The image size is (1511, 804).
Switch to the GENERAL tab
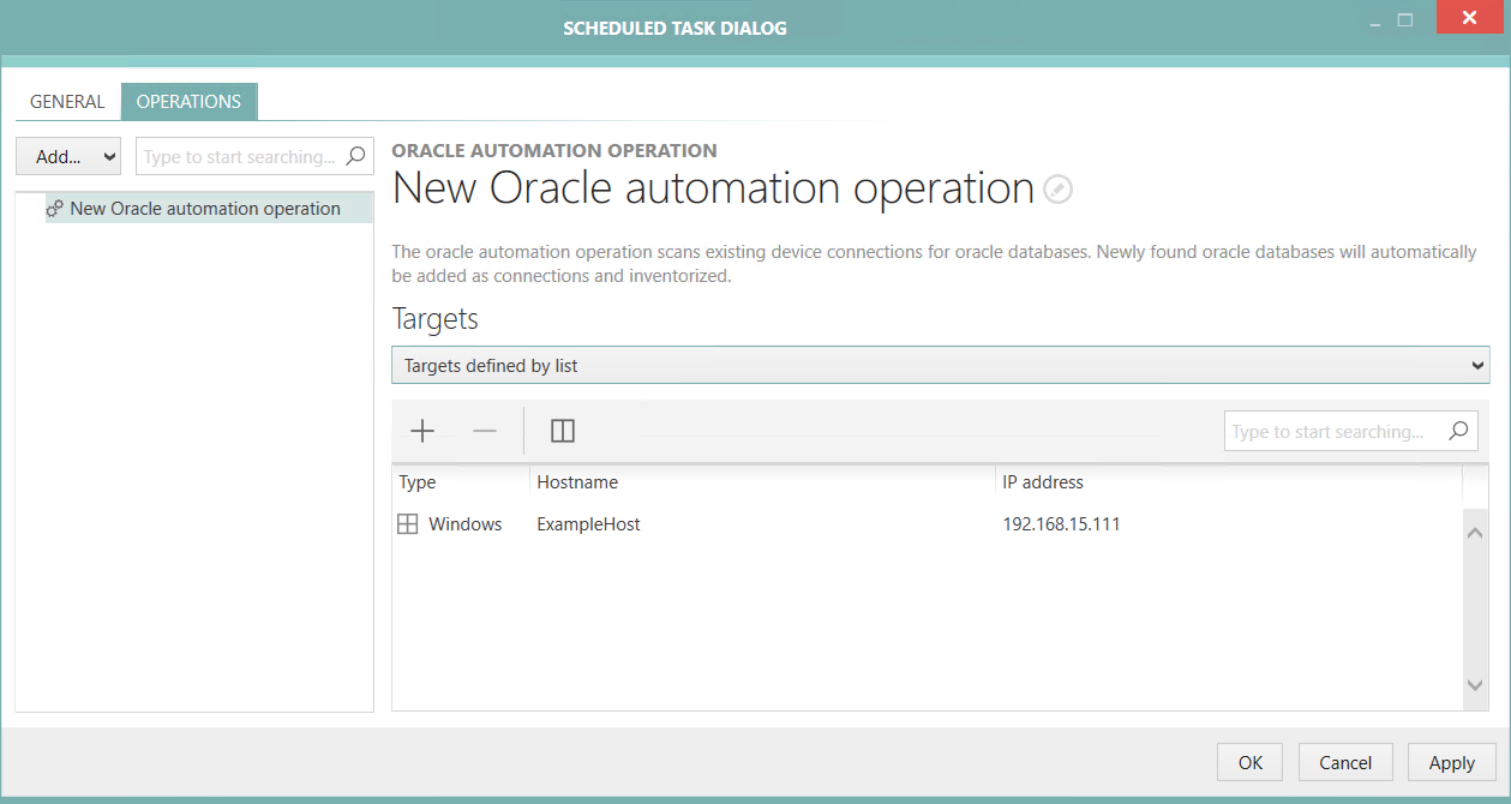point(66,101)
